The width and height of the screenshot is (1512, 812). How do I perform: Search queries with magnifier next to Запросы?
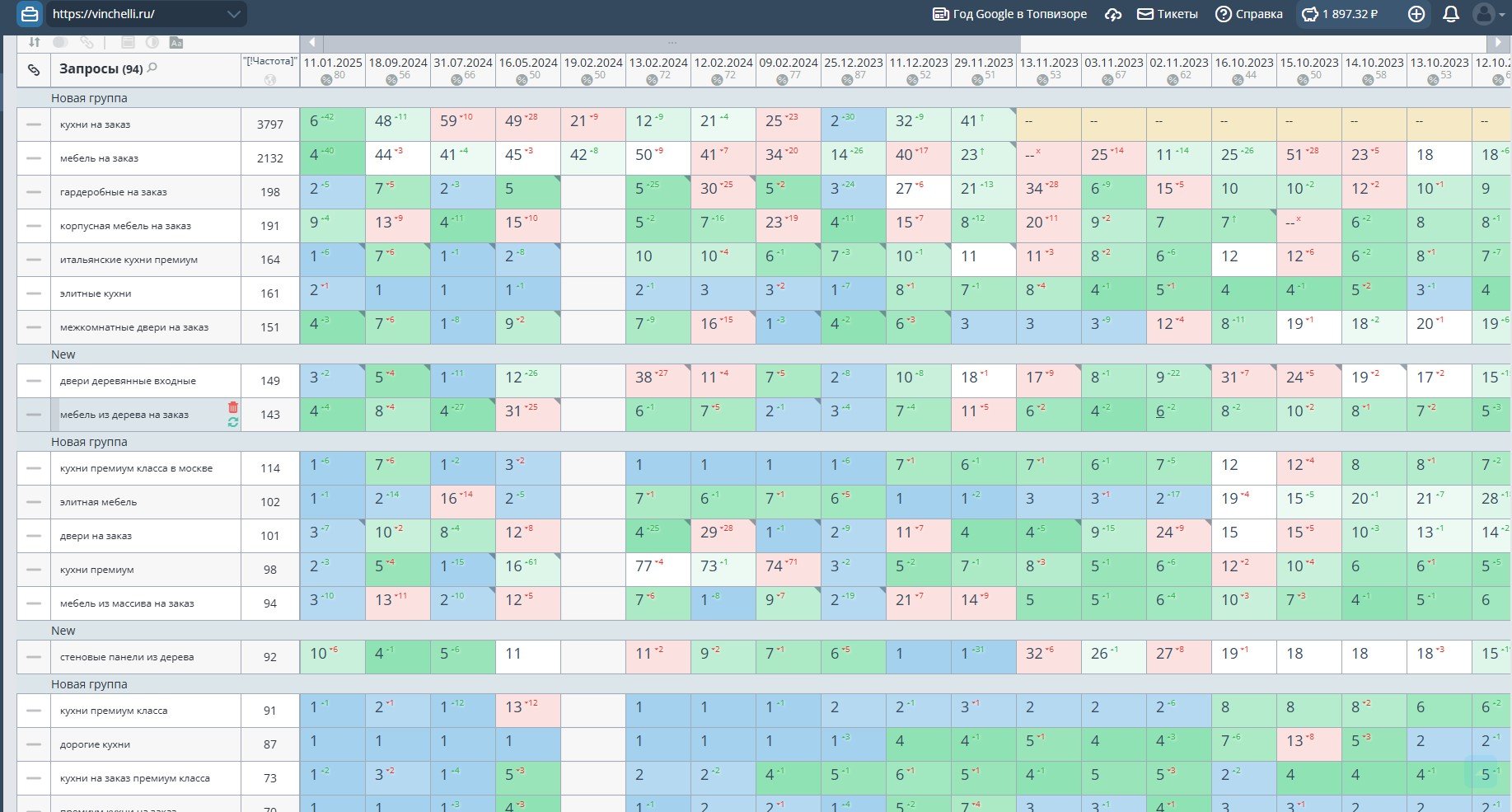tap(152, 68)
